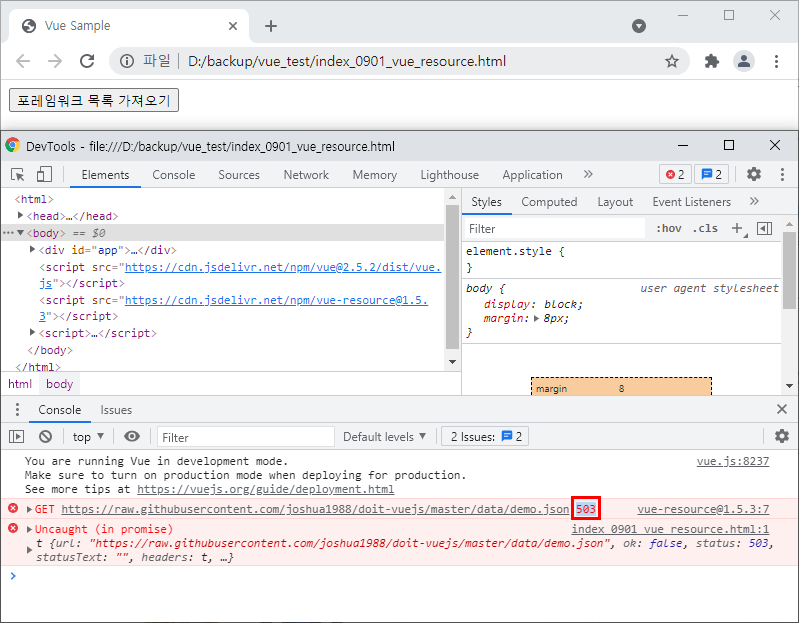Click the live expression eye icon
Image resolution: width=799 pixels, height=623 pixels.
(132, 437)
